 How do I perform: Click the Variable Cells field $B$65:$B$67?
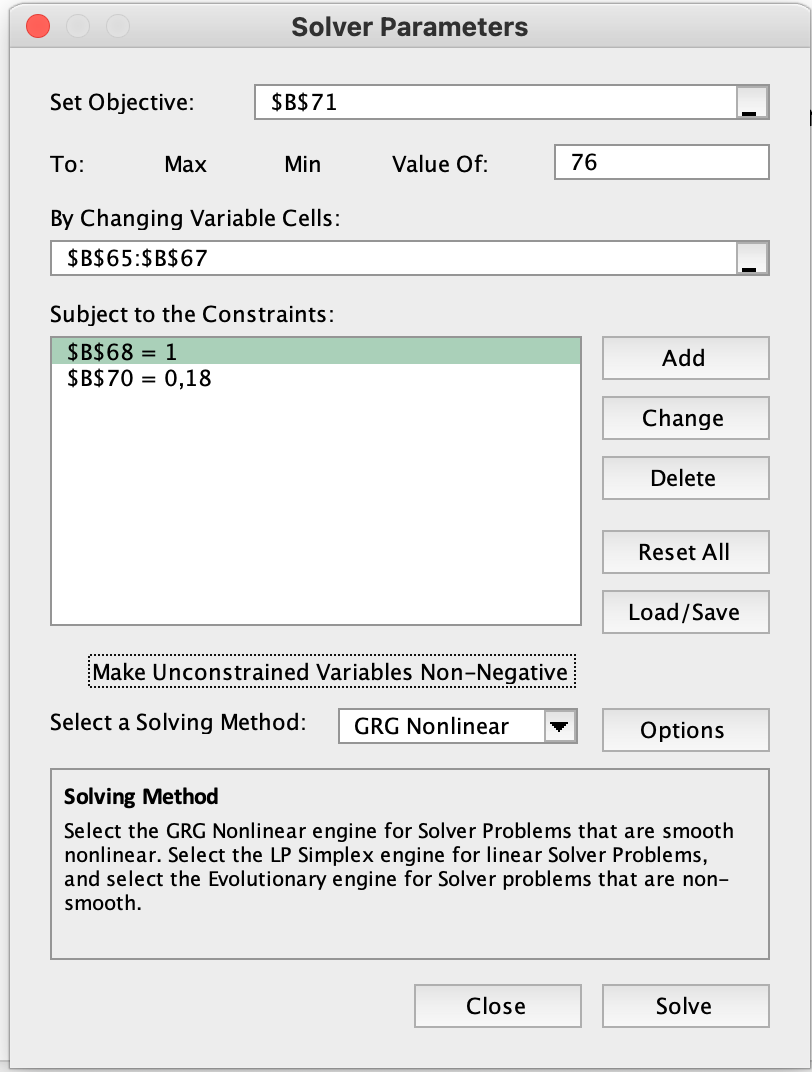(x=394, y=258)
